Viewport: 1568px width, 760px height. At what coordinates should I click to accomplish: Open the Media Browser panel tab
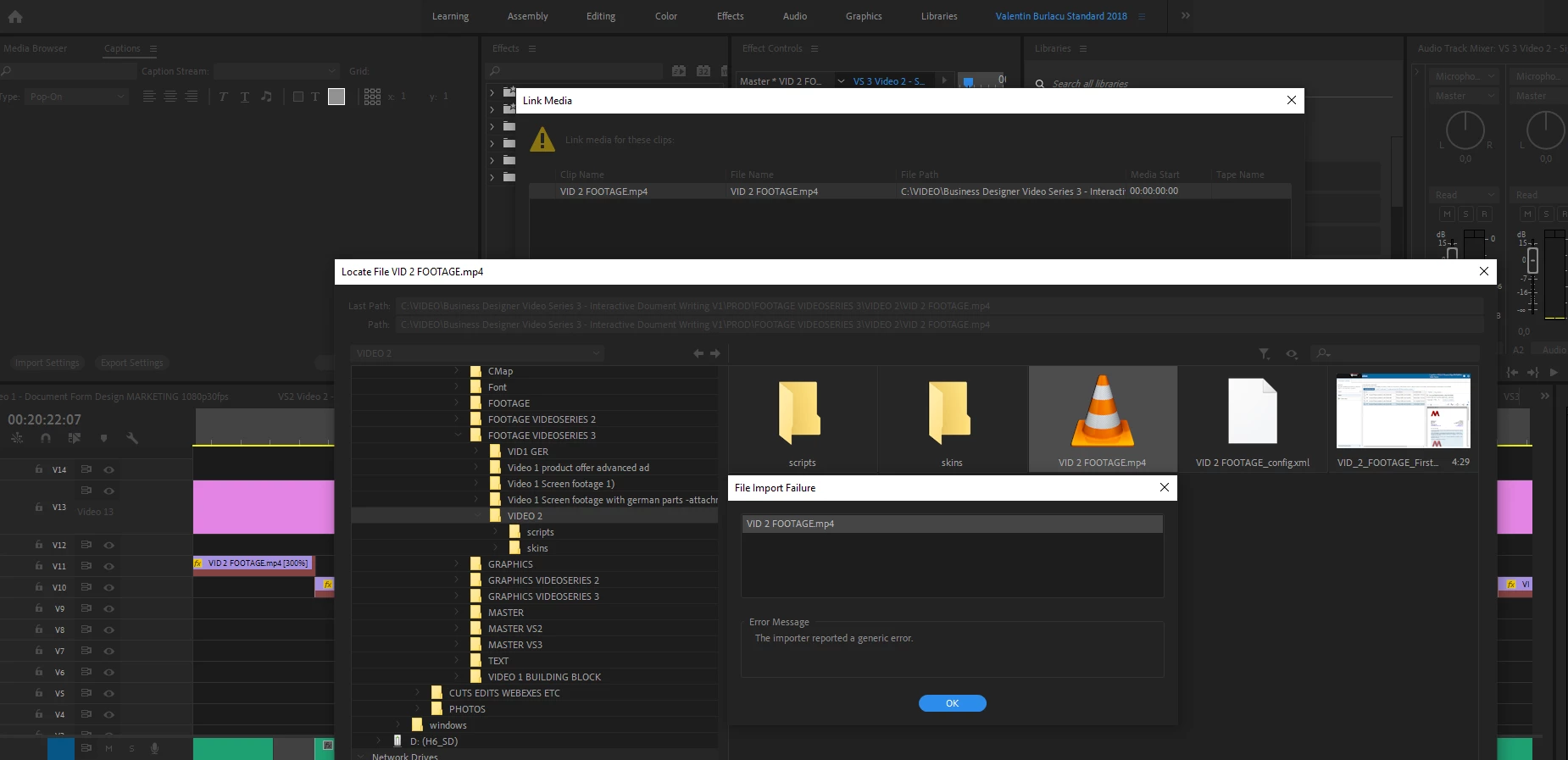pos(36,48)
